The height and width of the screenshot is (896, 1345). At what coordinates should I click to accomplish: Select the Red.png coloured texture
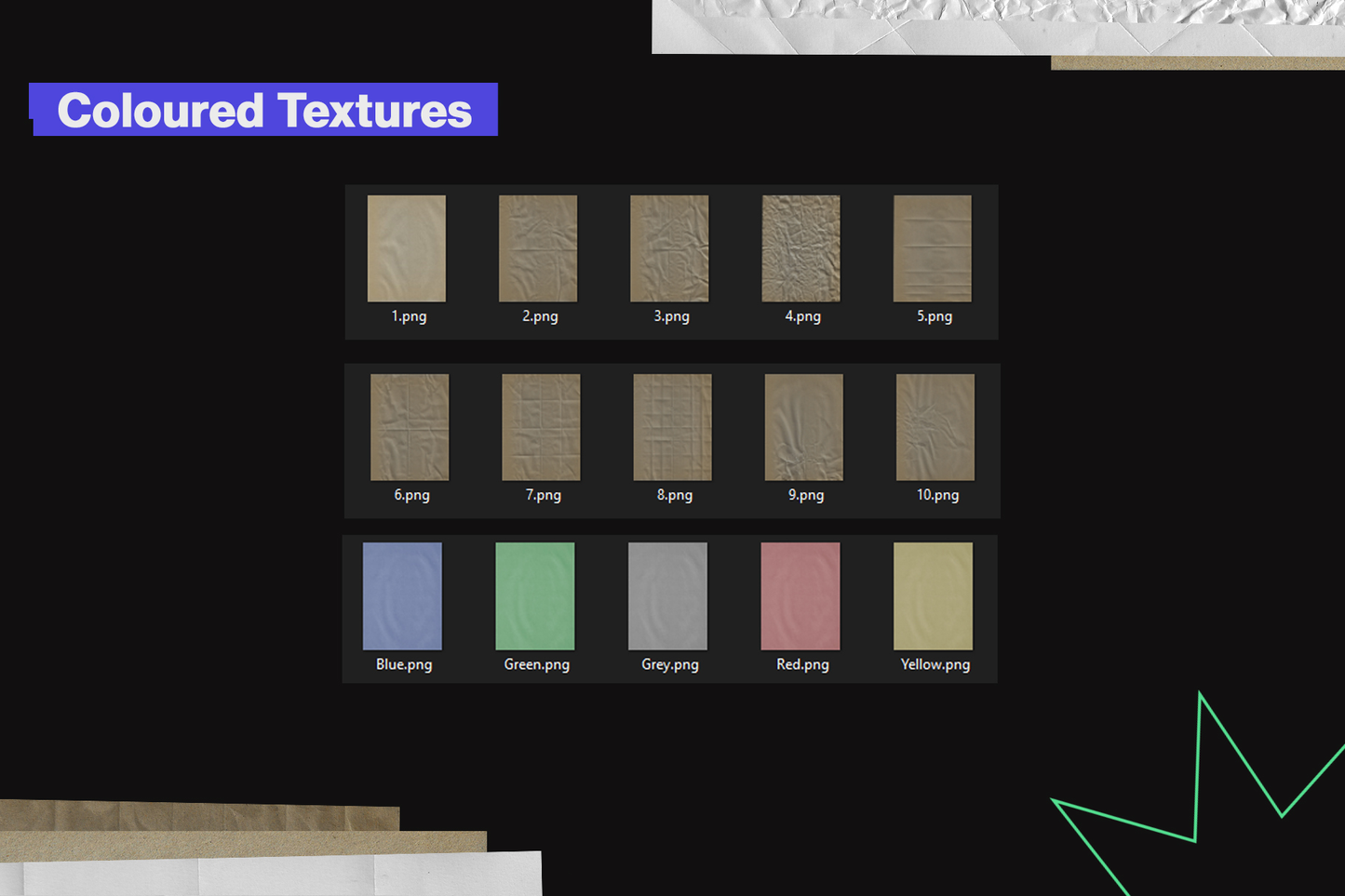pyautogui.click(x=800, y=596)
